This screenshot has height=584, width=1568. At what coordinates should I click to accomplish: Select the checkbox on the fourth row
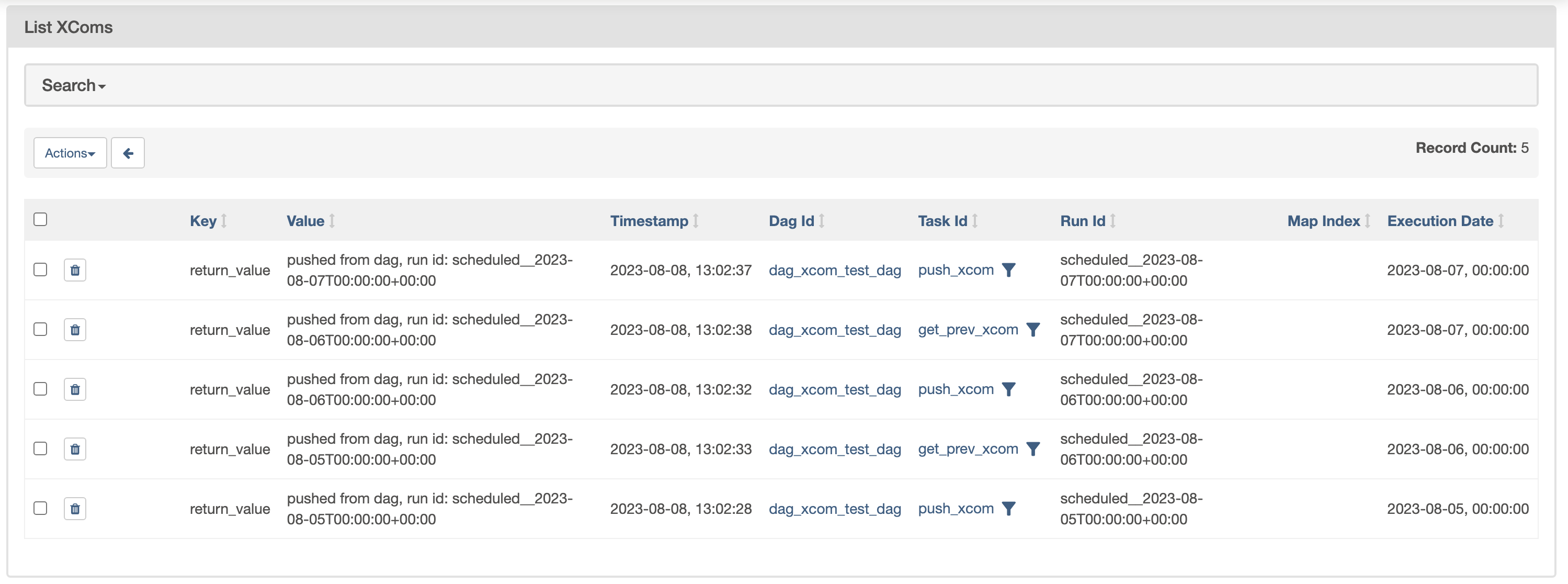point(40,448)
